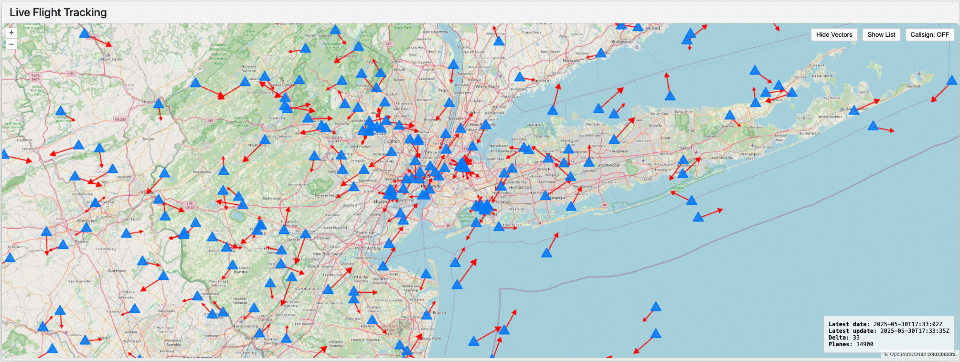Click the Latest update timestamp line
This screenshot has height=362, width=960.
(x=889, y=330)
